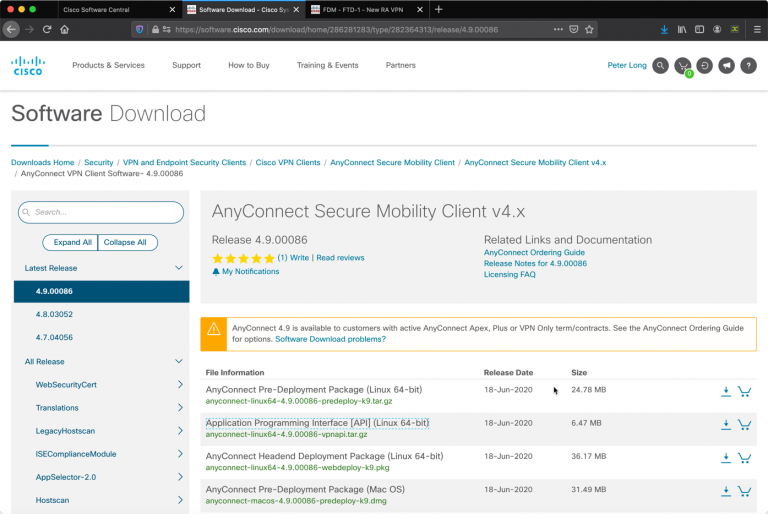768x514 pixels.
Task: Open the Firefox hamburger menu
Action: tap(757, 29)
